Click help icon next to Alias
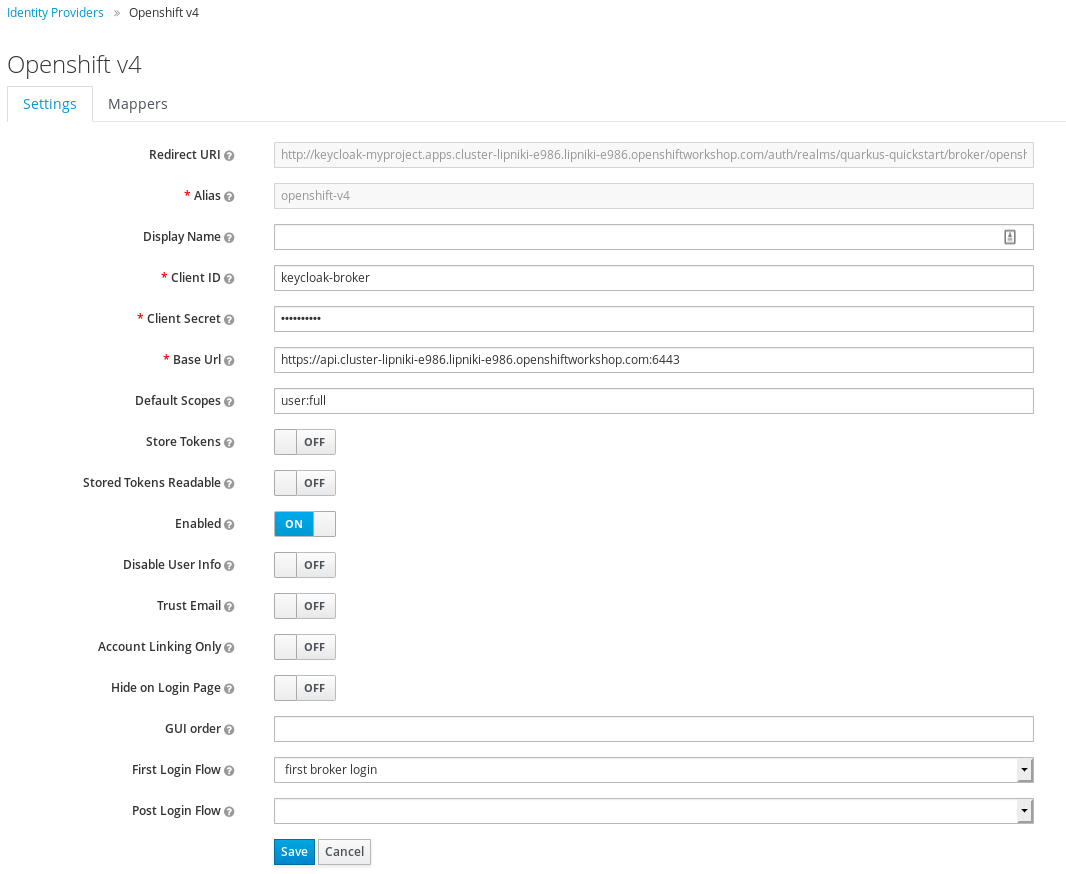This screenshot has width=1066, height=874. click(229, 196)
